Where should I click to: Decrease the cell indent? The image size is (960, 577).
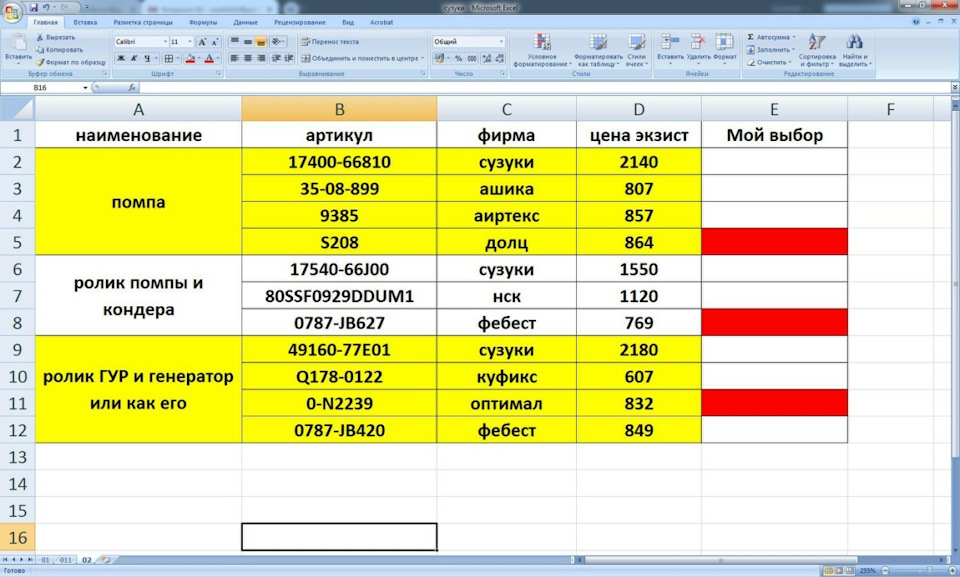tap(276, 58)
